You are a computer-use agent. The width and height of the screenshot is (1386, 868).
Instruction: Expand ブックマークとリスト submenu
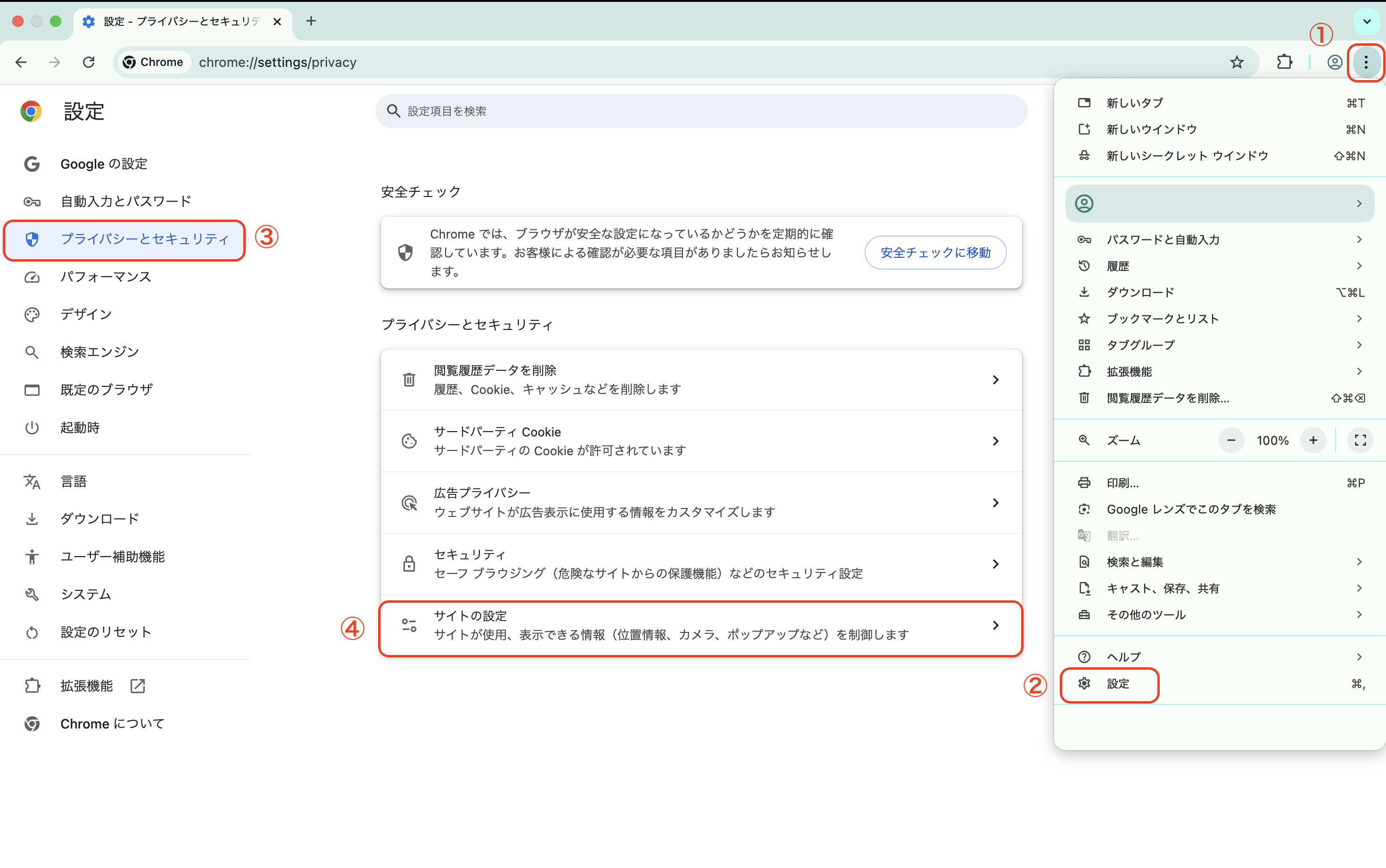[1220, 319]
